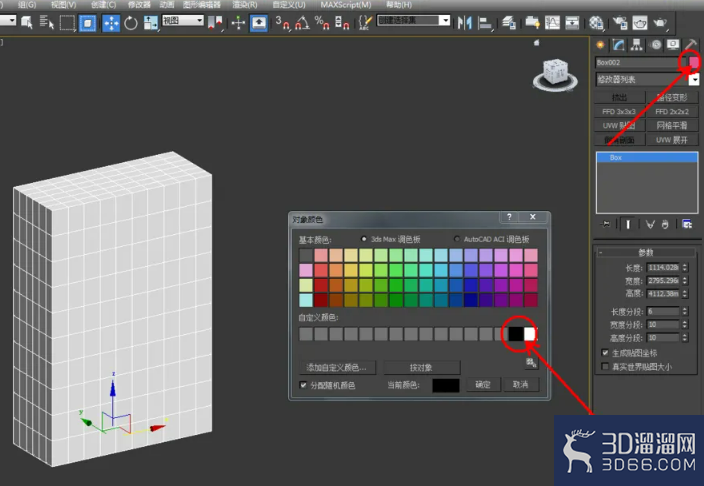Viewport: 704px width, 486px height.
Task: Pick the white custom color swatch
Action: 530,334
